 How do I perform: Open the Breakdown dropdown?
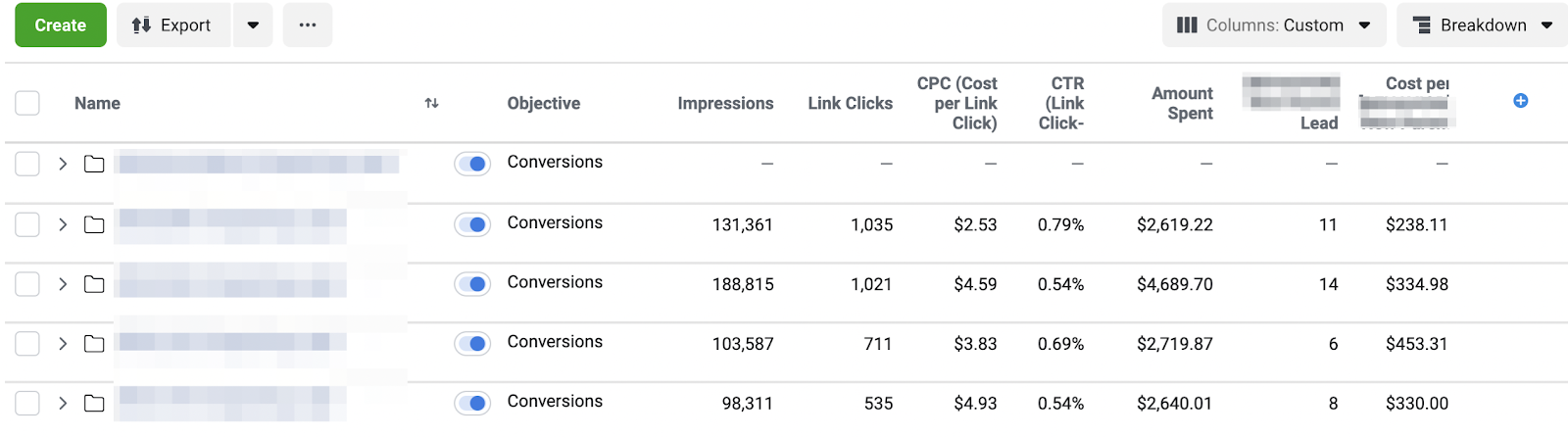pos(1482,25)
